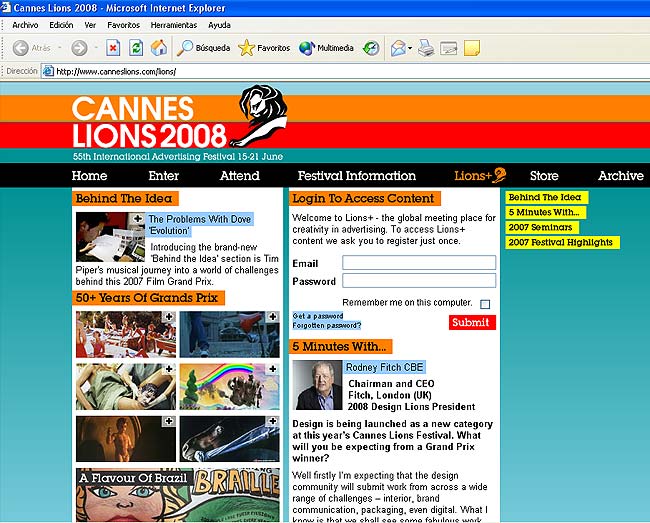Click the History clock icon
This screenshot has height=523, width=650.
point(371,47)
